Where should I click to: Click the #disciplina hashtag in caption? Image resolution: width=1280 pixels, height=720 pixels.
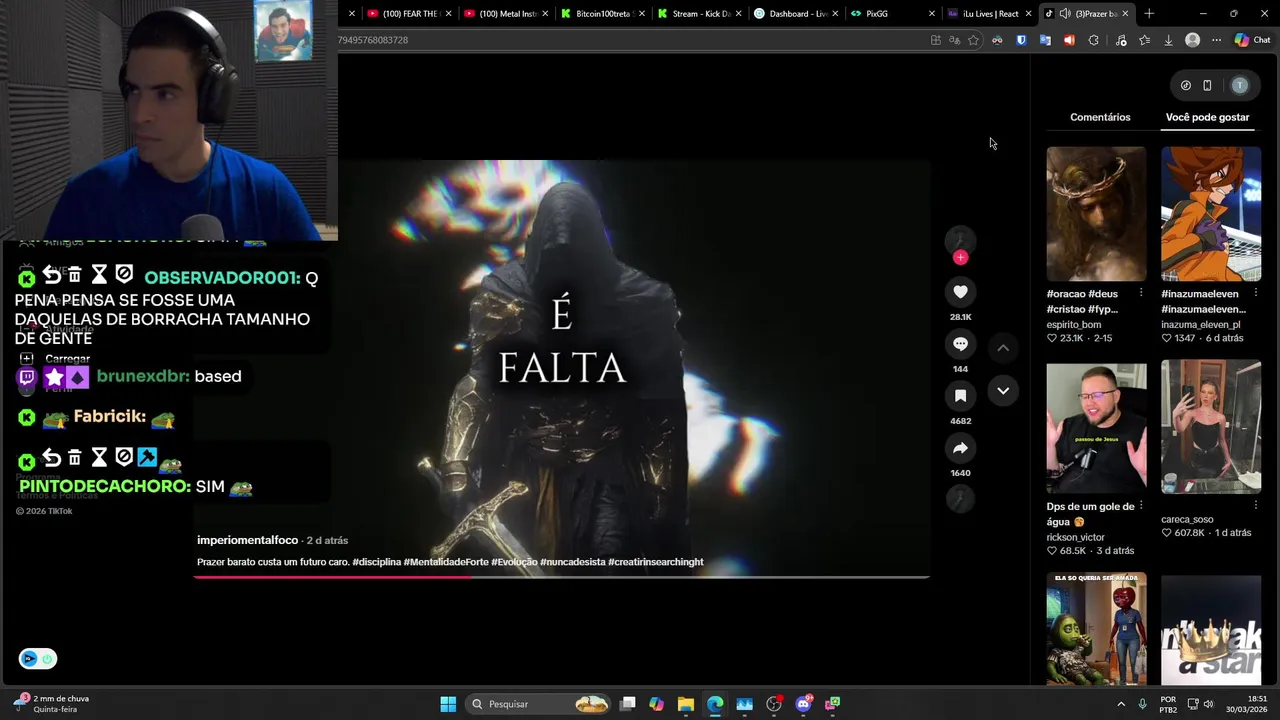[376, 562]
